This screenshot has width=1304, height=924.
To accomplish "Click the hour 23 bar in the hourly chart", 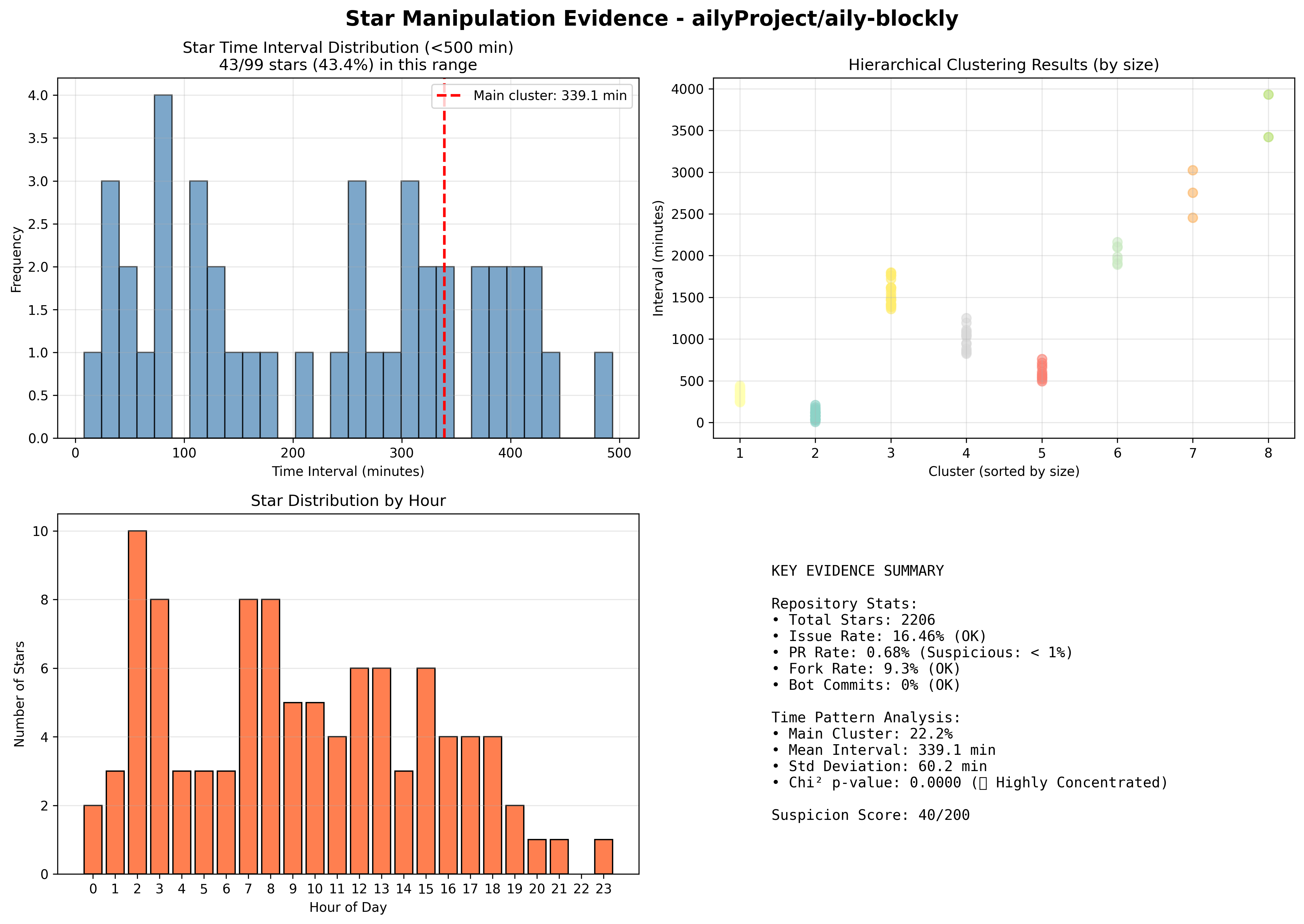I will 604,856.
